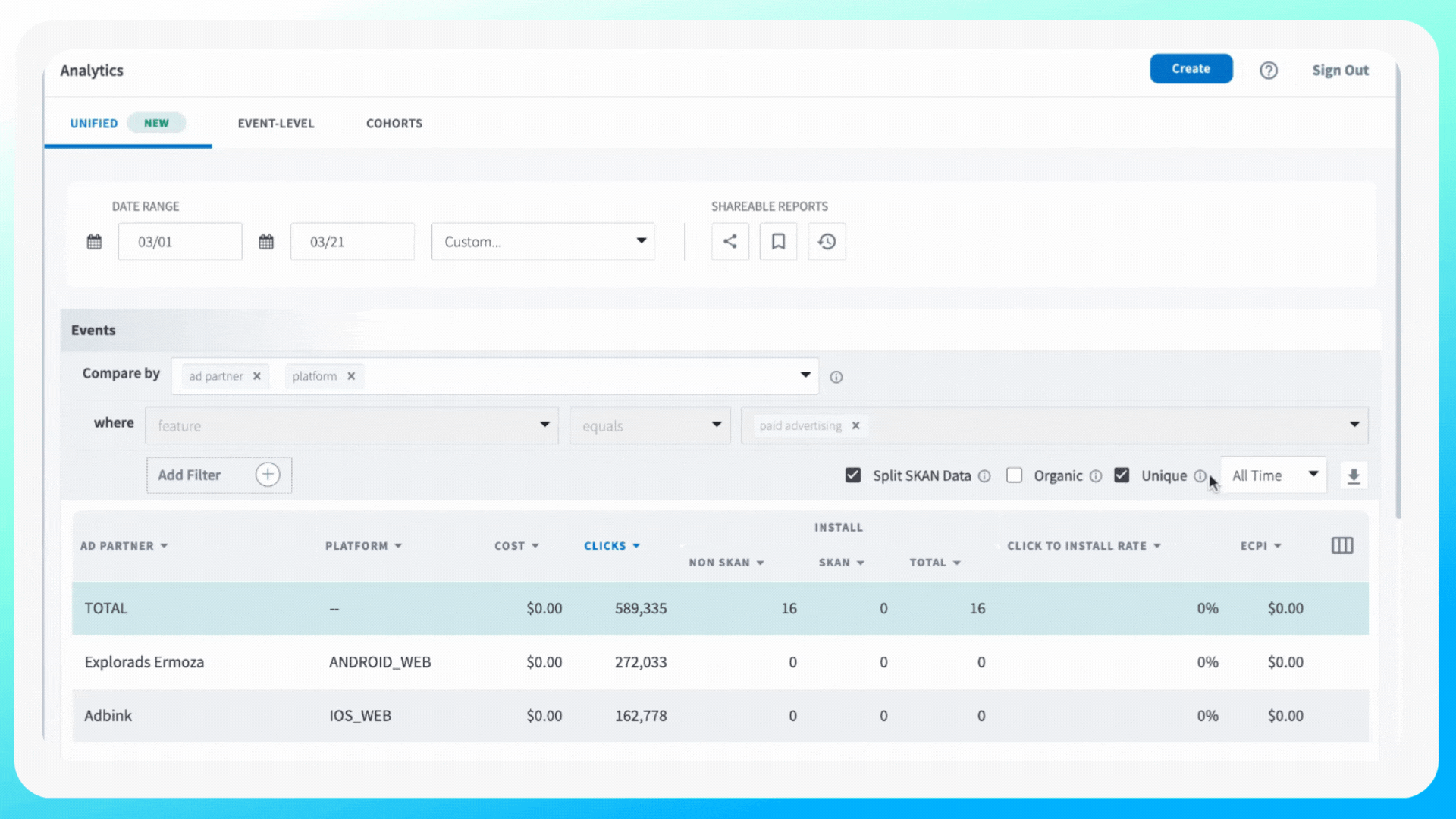Open the help menu
Screen dimensions: 1456x819
point(1269,70)
